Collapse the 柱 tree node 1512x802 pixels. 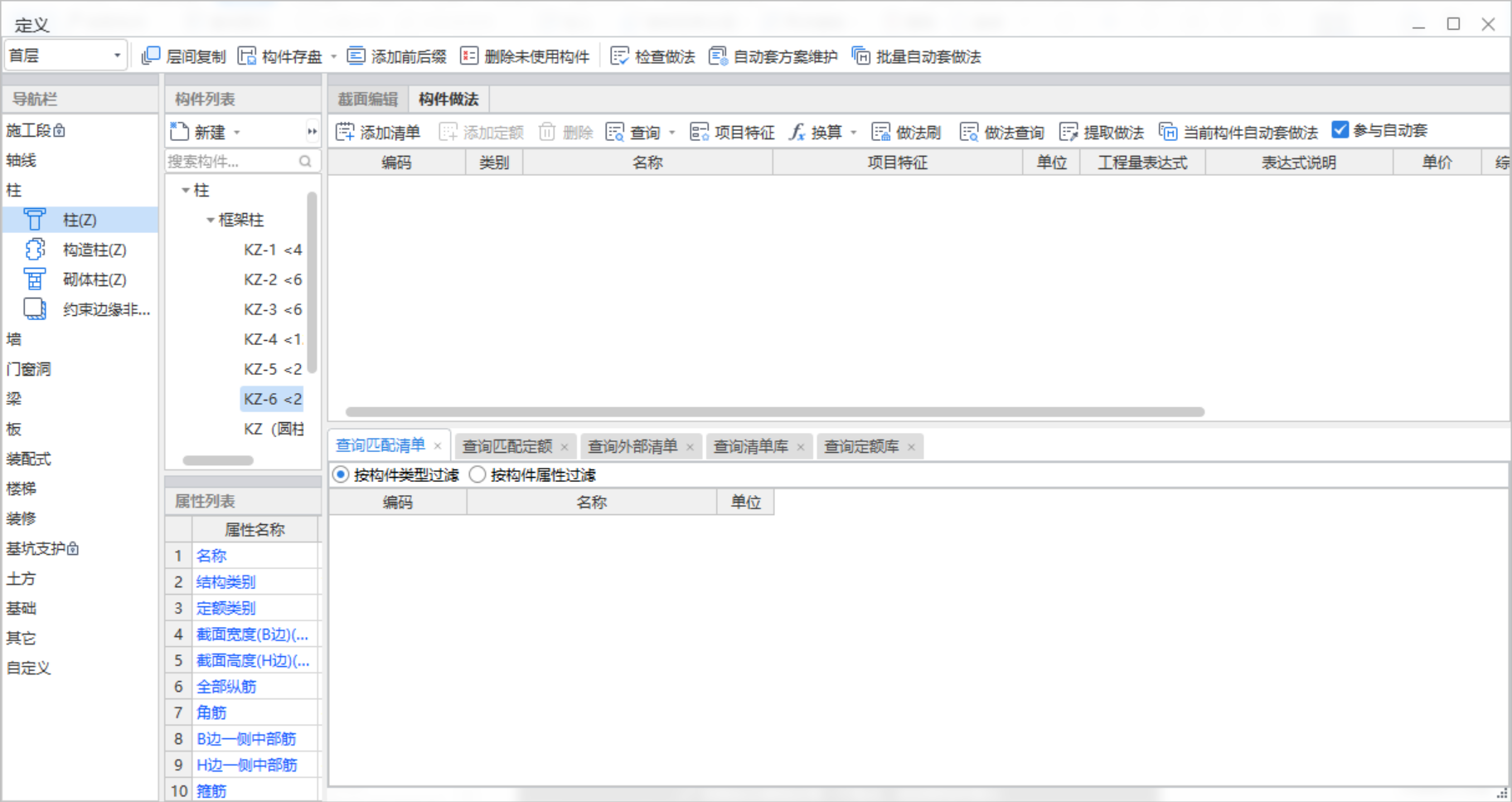point(186,190)
